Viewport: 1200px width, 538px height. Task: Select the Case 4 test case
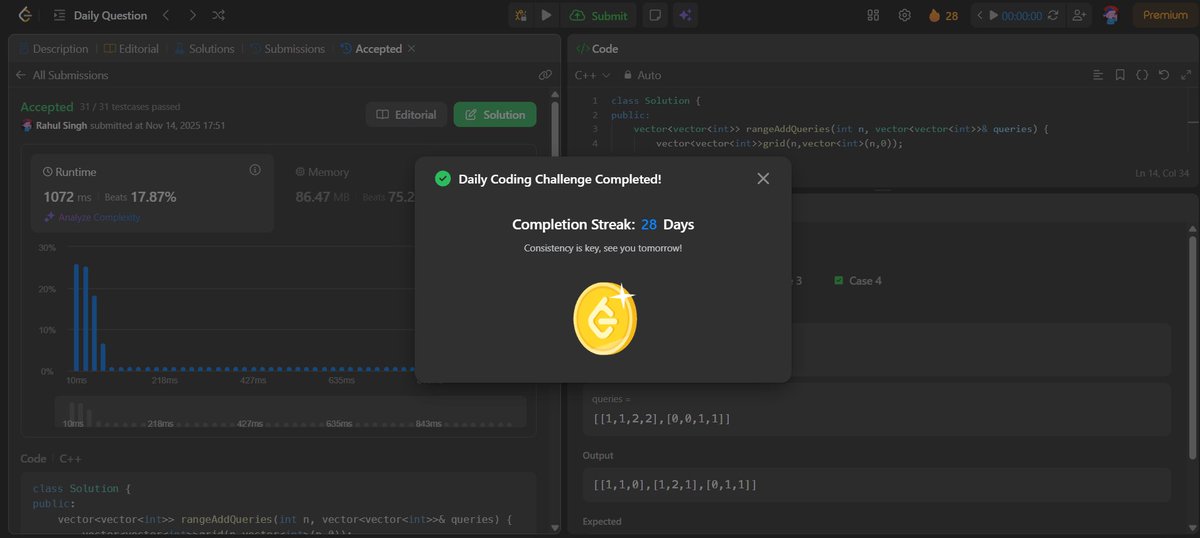(x=857, y=281)
